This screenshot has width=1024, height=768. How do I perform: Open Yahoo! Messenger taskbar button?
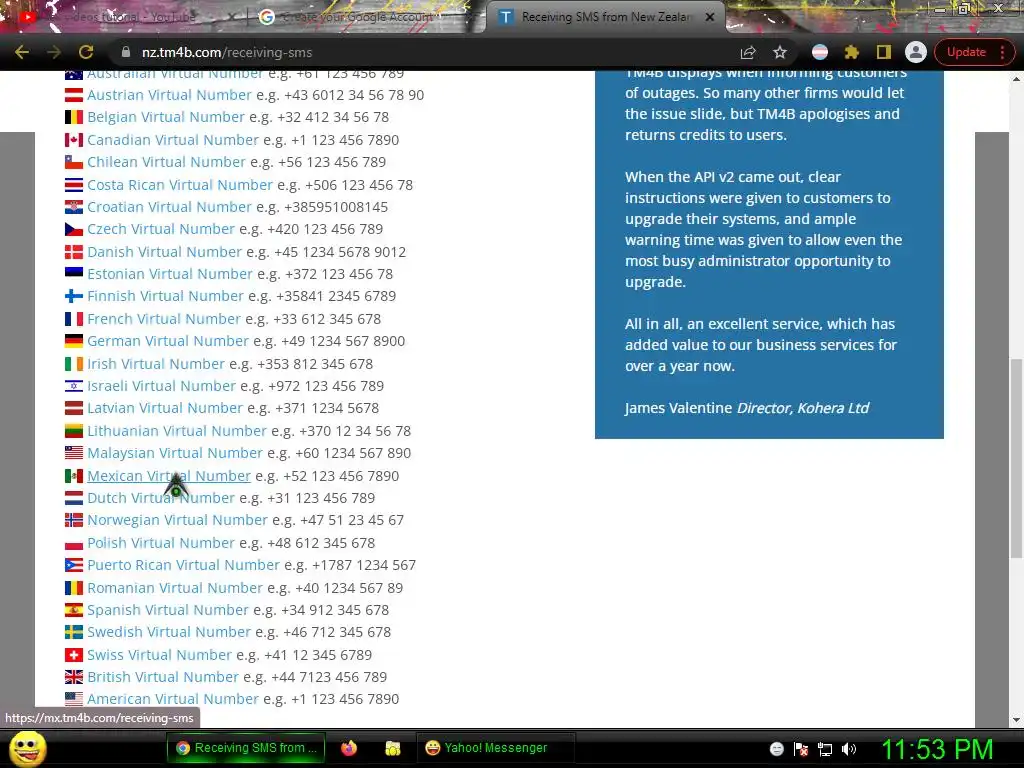pyautogui.click(x=494, y=748)
